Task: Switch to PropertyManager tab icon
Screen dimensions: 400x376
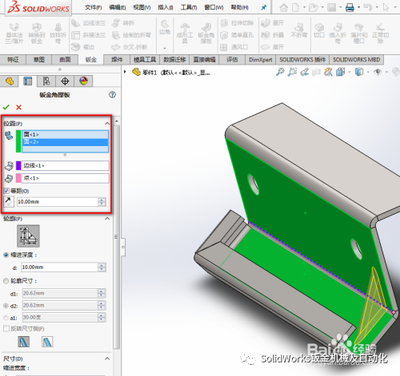Action: [x=28, y=81]
